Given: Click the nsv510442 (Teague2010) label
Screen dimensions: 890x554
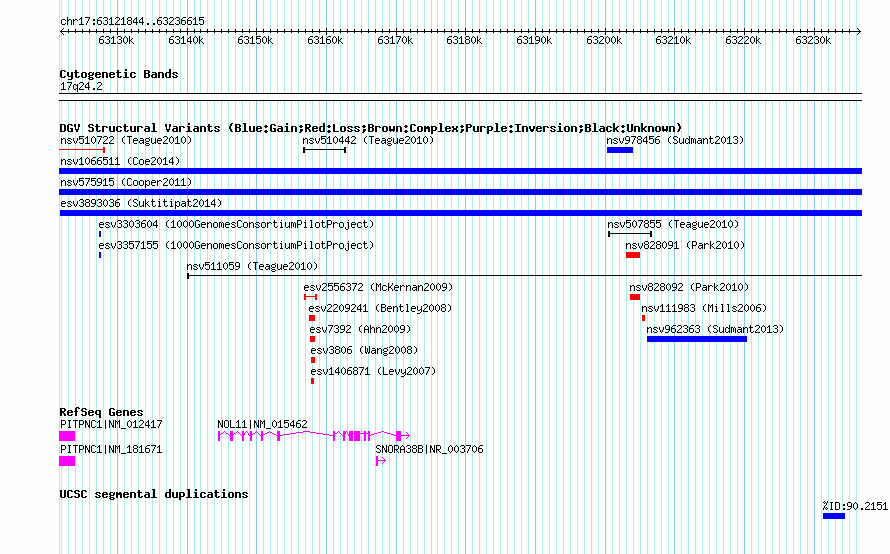Looking at the screenshot, I should (x=368, y=140).
